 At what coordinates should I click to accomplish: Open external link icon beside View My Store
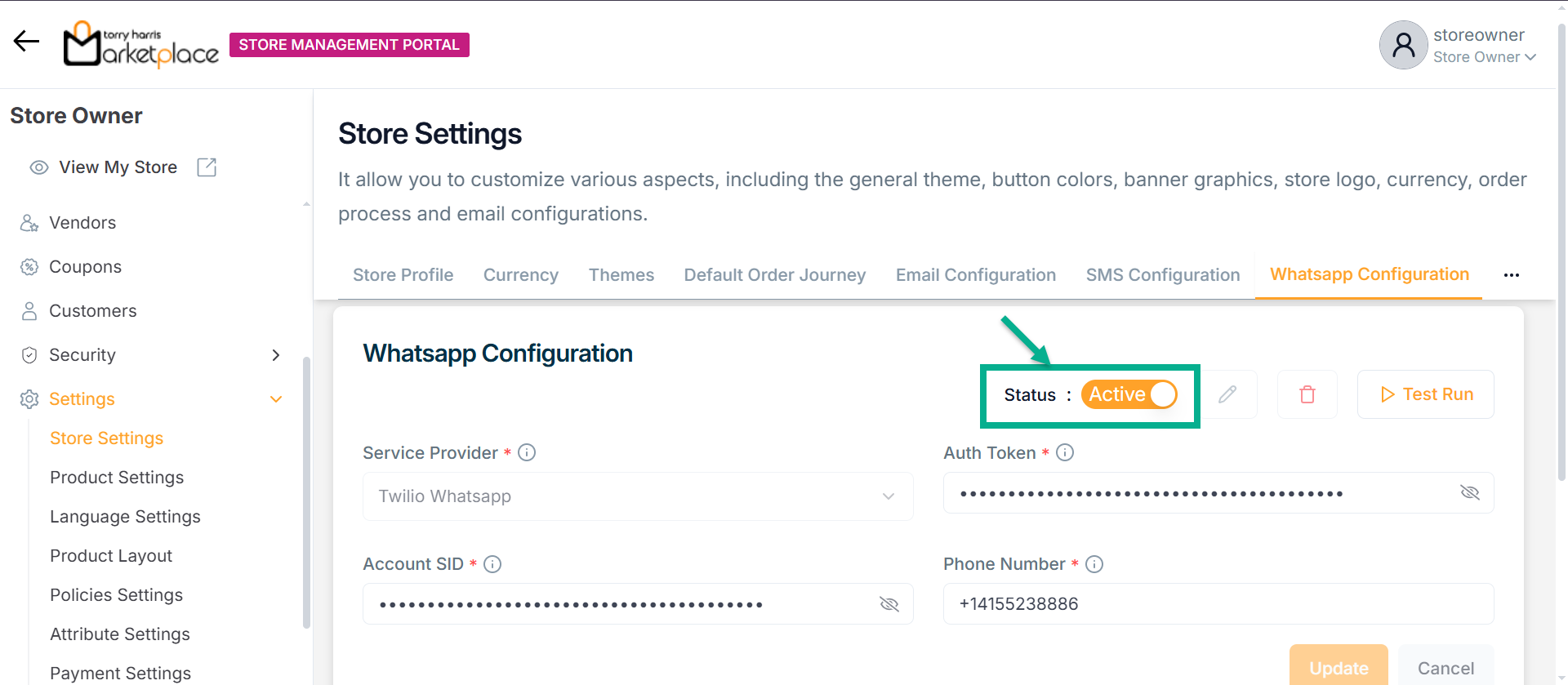coord(207,167)
